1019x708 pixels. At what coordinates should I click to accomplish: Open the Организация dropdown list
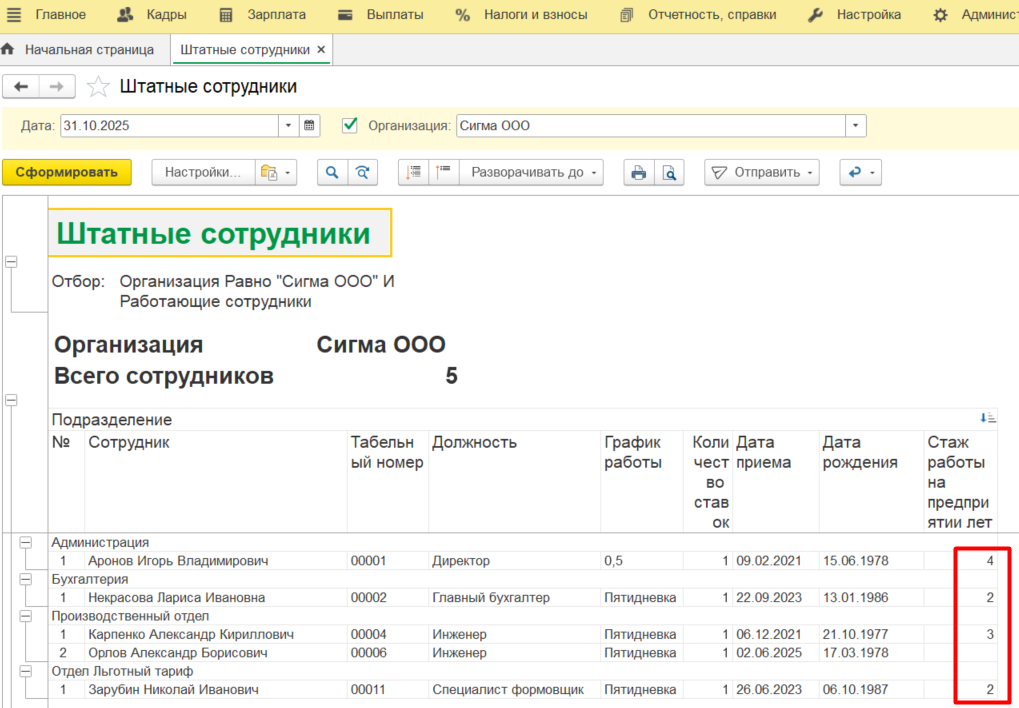[856, 126]
